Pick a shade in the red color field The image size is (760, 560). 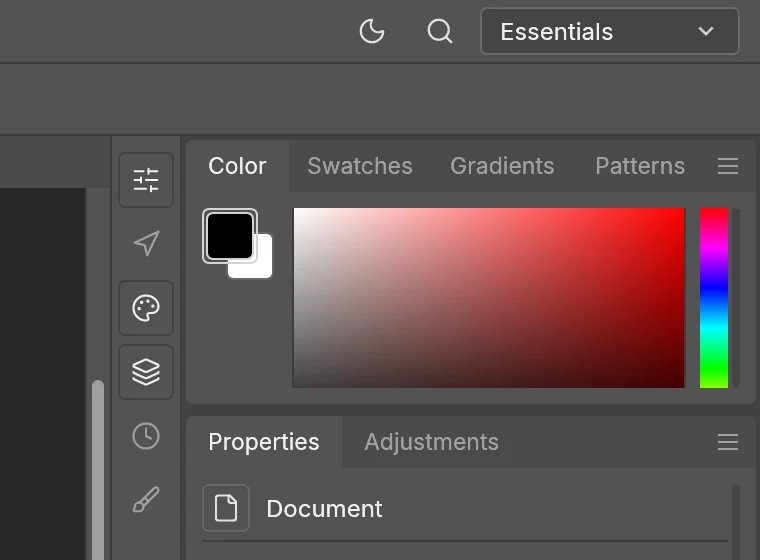(x=489, y=298)
